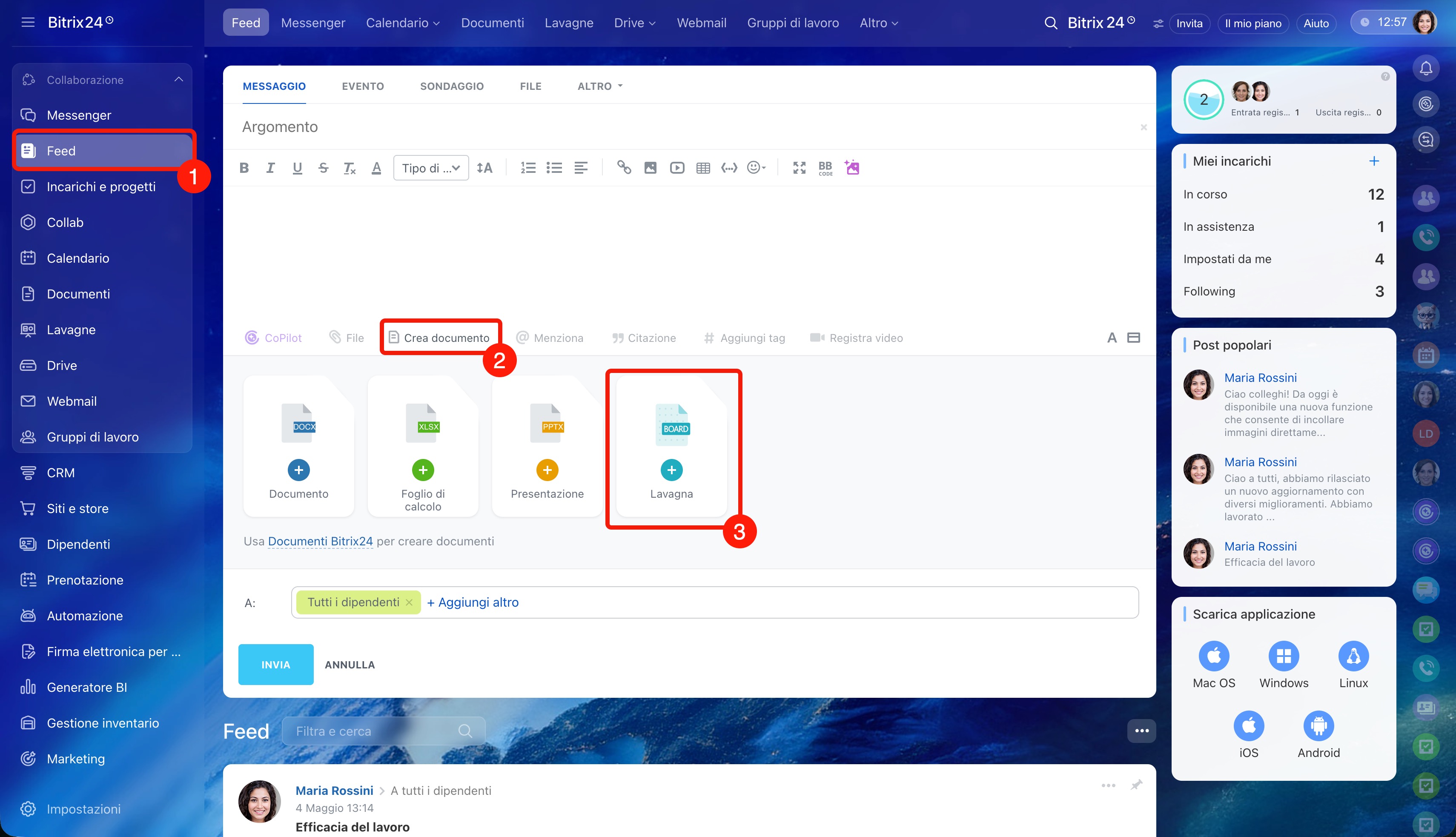Underline the selected text
Viewport: 1456px width, 837px height.
297,168
